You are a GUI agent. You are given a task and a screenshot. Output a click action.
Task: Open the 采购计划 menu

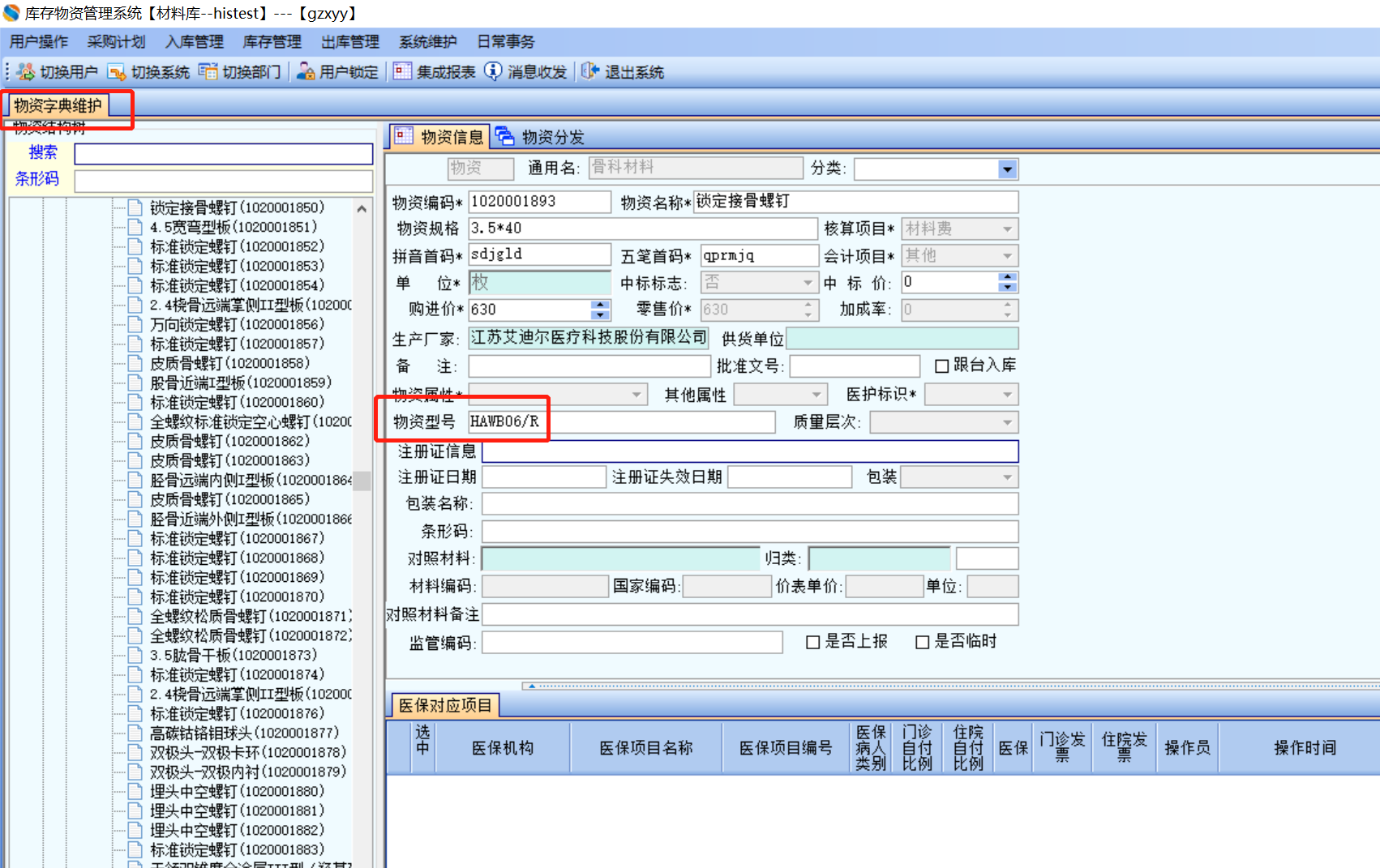(x=117, y=42)
